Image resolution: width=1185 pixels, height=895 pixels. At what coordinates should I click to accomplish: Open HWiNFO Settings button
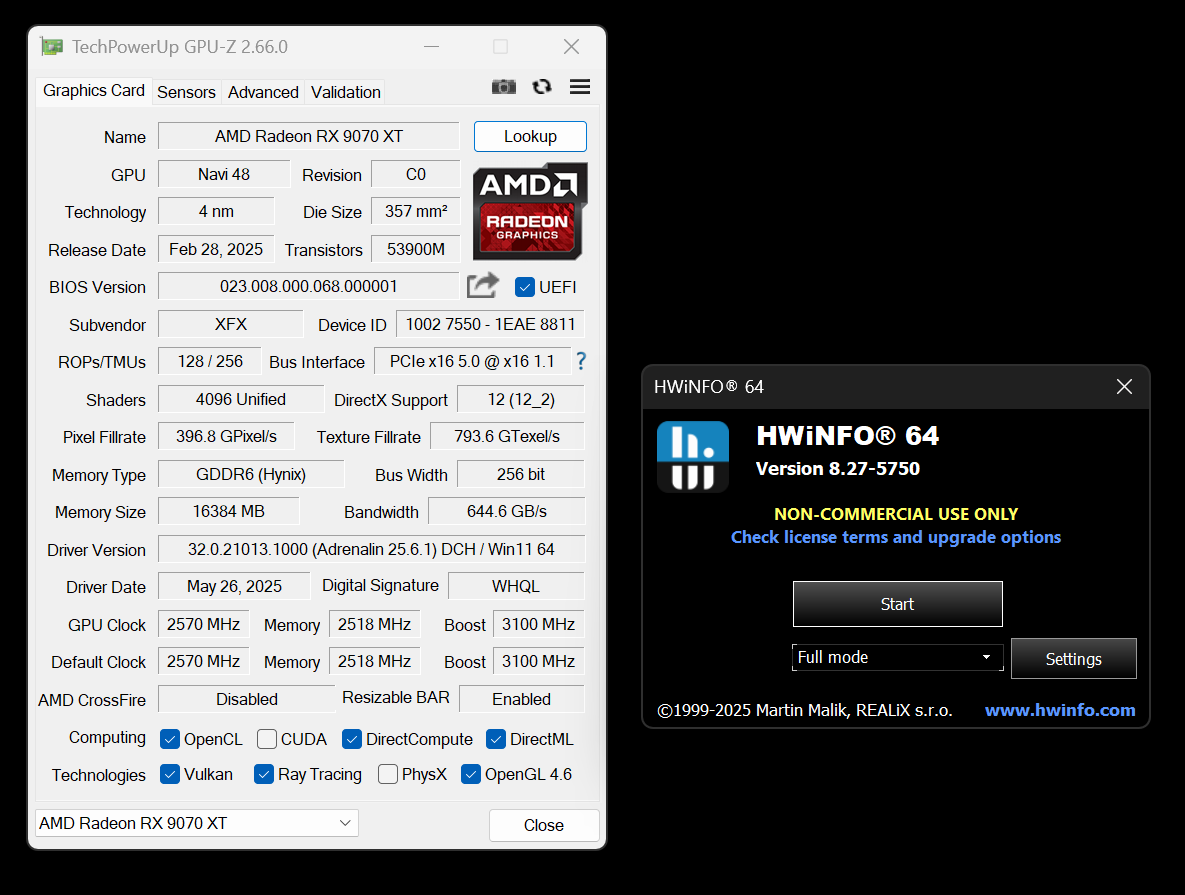(1073, 659)
